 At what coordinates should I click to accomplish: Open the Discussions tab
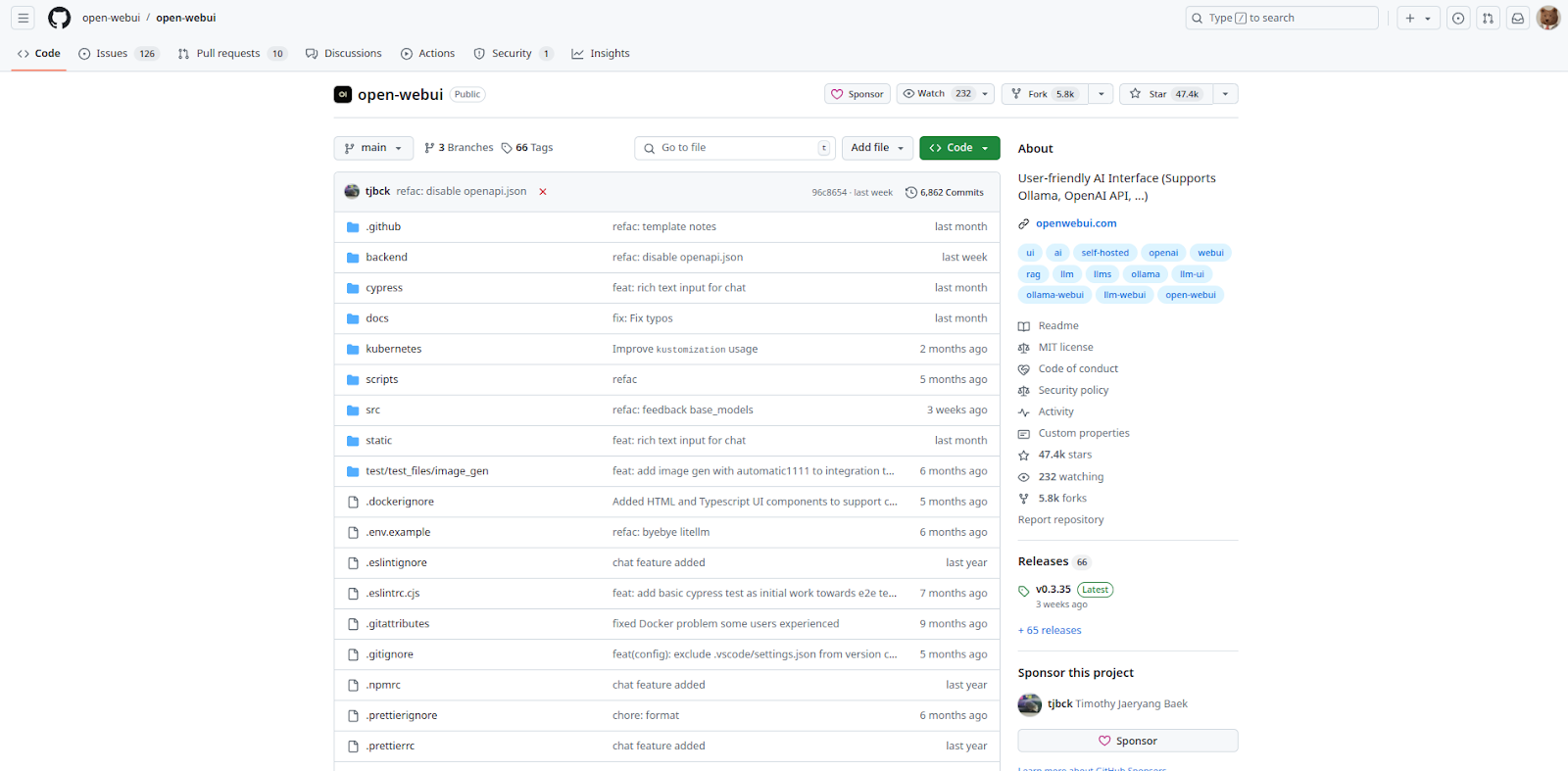coord(344,54)
